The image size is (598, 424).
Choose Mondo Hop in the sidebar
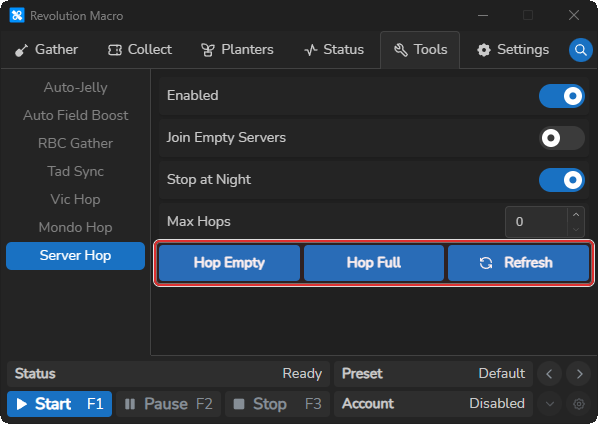pos(76,228)
